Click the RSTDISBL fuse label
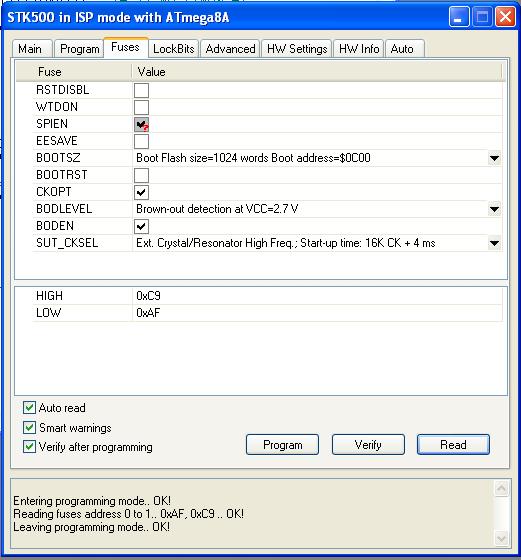This screenshot has height=560, width=521. pyautogui.click(x=62, y=90)
